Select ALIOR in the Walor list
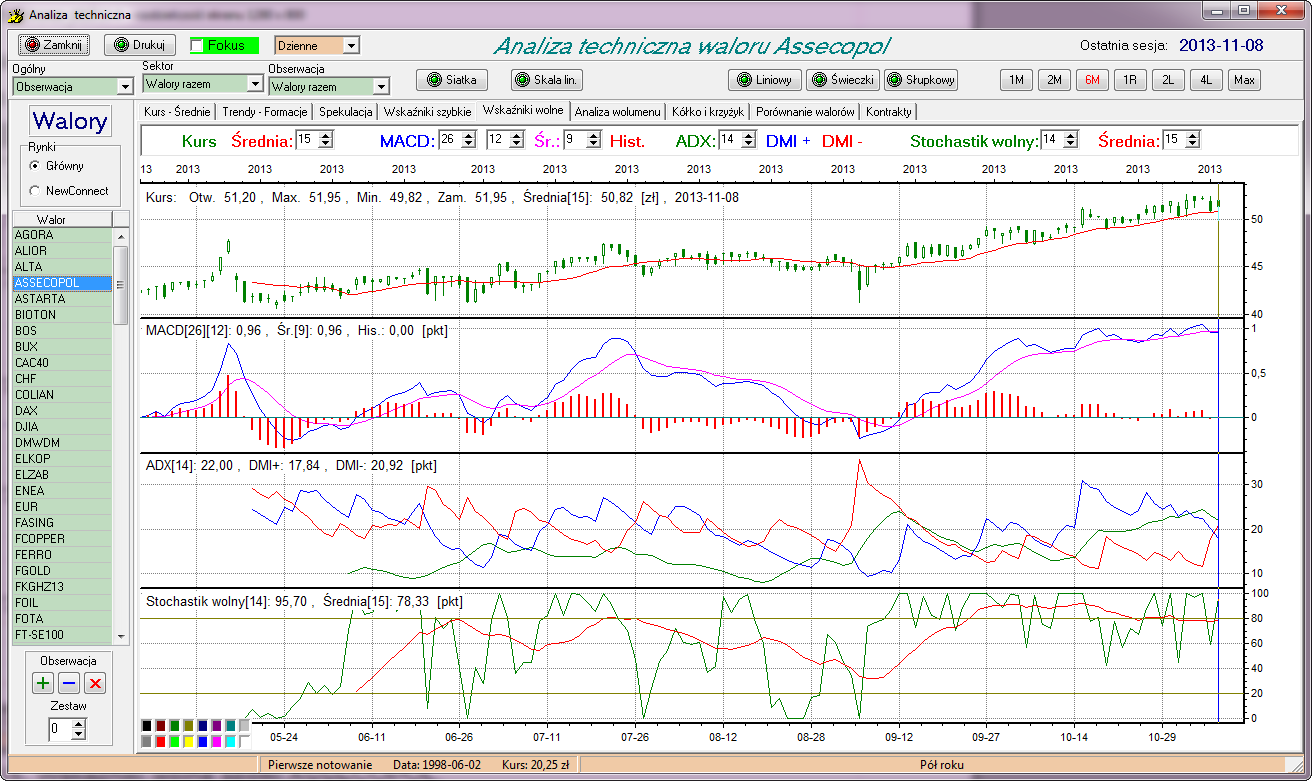 click(x=62, y=251)
